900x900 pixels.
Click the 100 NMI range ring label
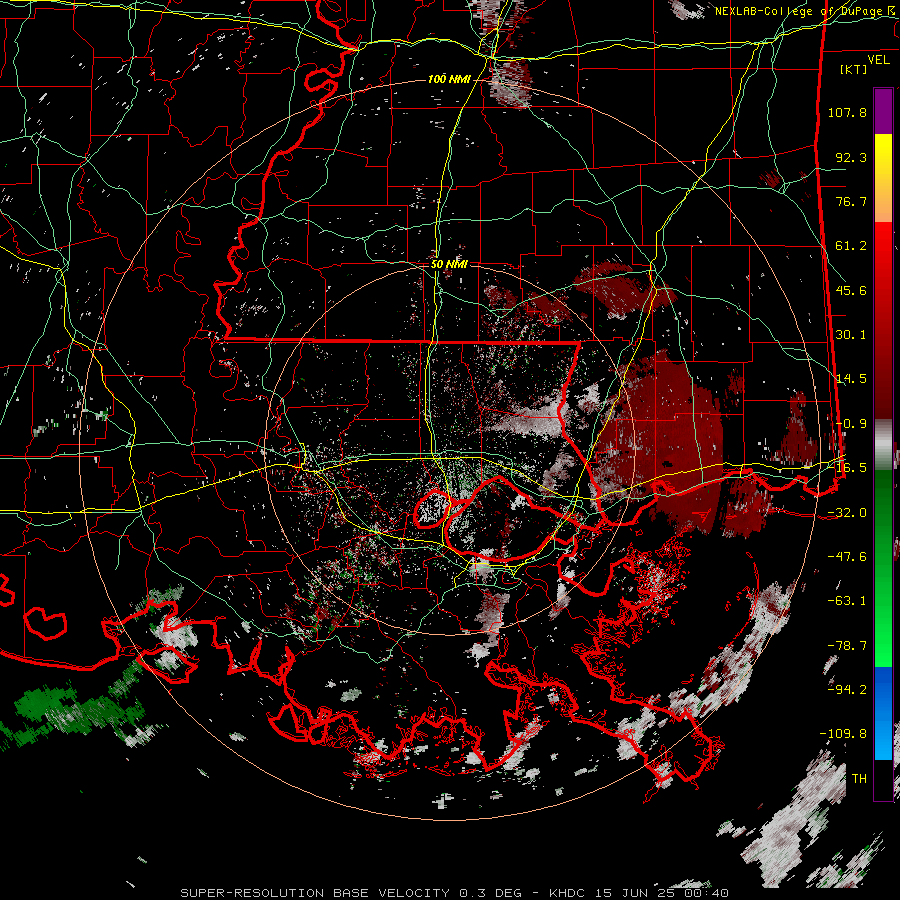pos(449,79)
